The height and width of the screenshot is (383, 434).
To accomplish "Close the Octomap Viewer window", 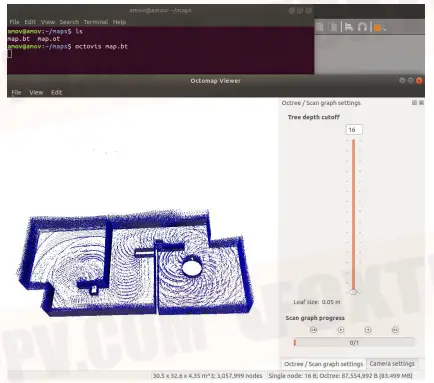I will [x=419, y=80].
